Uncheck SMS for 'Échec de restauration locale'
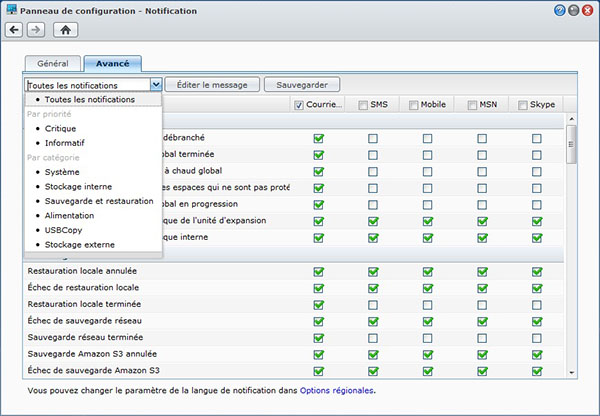This screenshot has width=600, height=416. (373, 288)
